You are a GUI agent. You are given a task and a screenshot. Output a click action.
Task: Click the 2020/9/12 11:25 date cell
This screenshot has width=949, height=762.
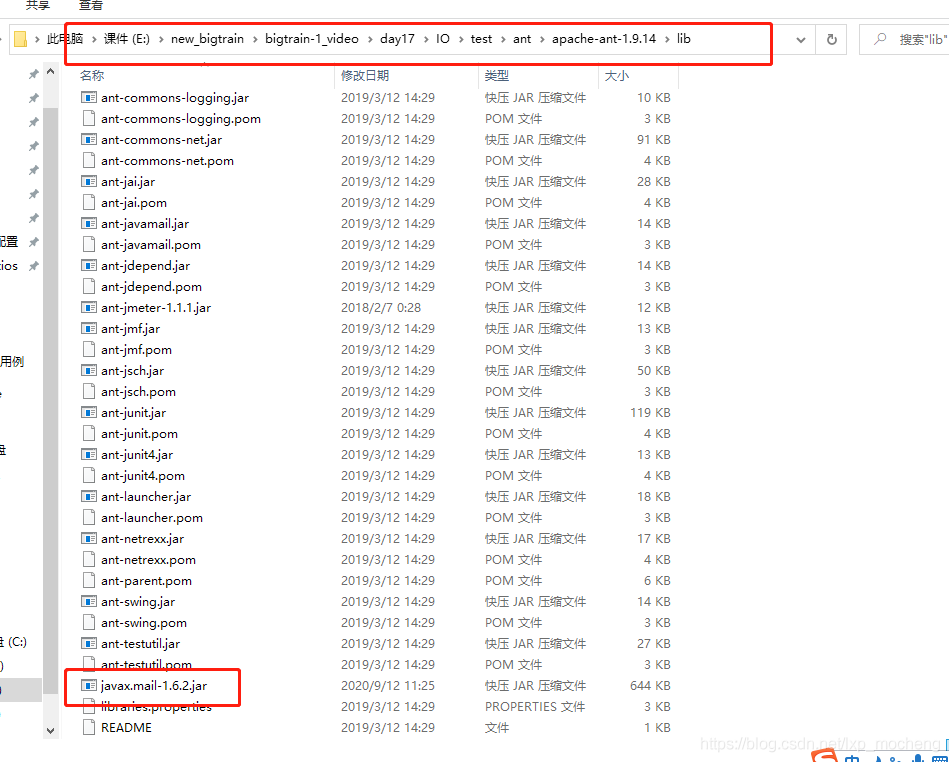tap(387, 686)
